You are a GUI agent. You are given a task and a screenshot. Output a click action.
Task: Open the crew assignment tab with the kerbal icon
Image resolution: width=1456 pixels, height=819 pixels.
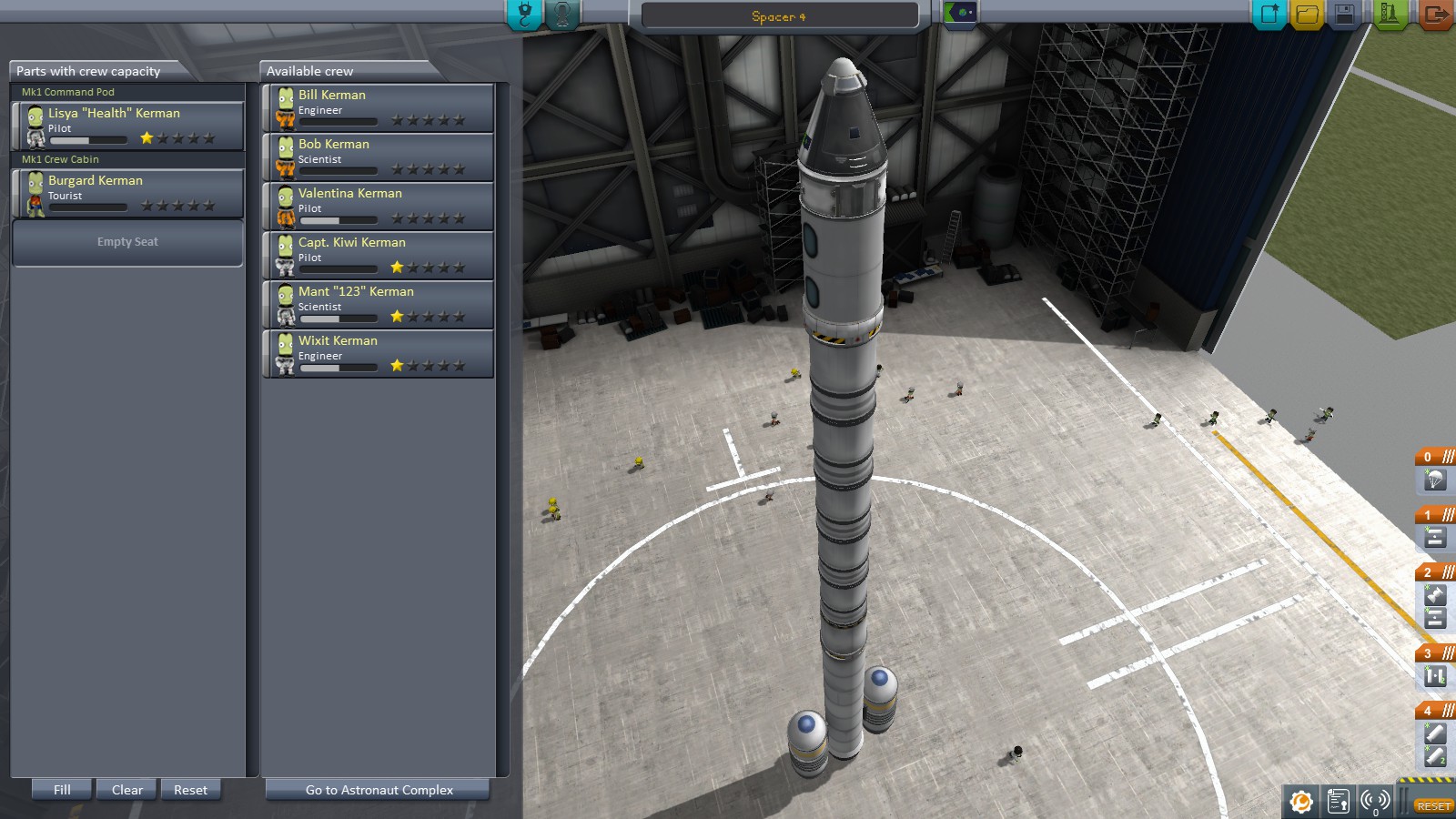click(562, 15)
